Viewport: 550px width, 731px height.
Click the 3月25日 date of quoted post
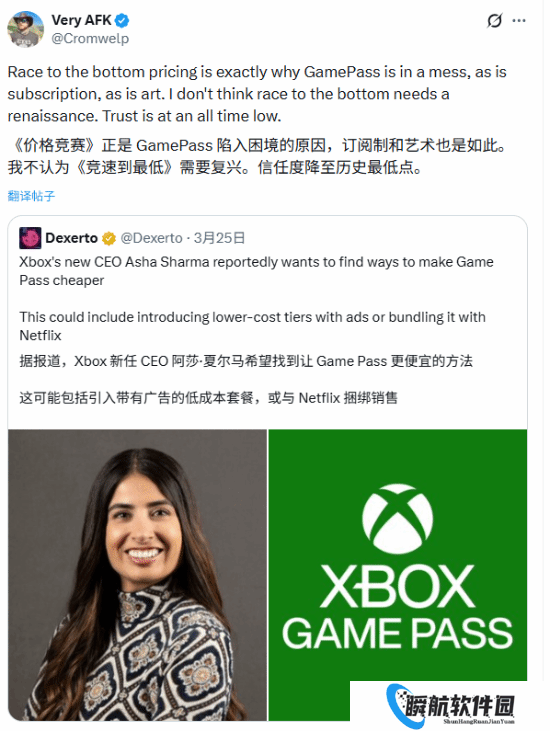tap(219, 238)
